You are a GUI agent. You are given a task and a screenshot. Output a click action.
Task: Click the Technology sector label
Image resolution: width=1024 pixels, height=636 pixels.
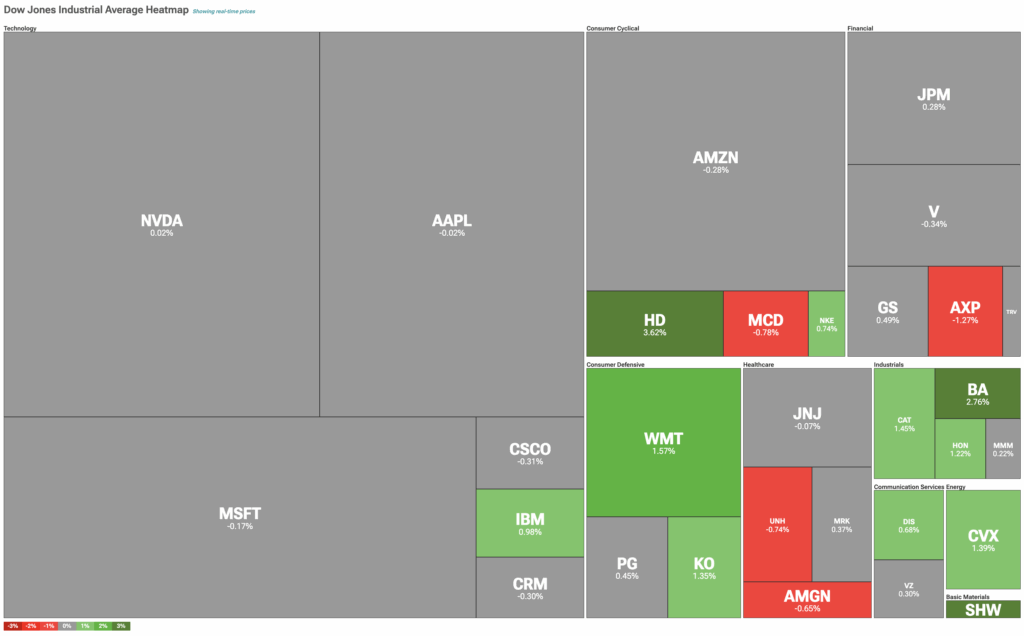(x=21, y=28)
